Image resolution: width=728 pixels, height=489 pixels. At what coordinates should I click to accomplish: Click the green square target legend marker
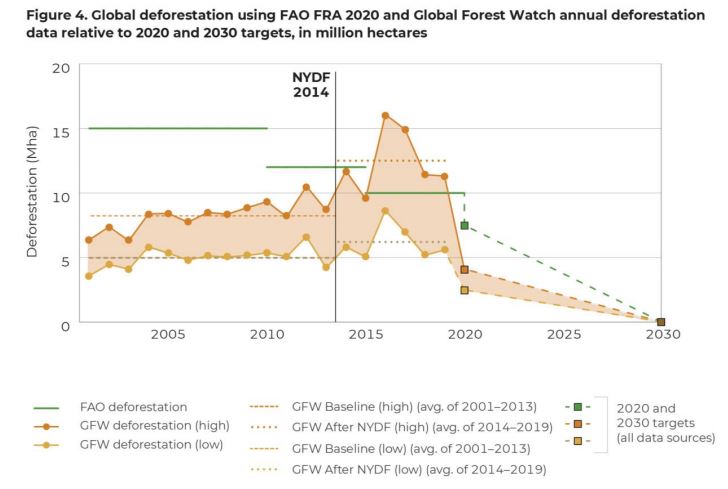pos(578,407)
